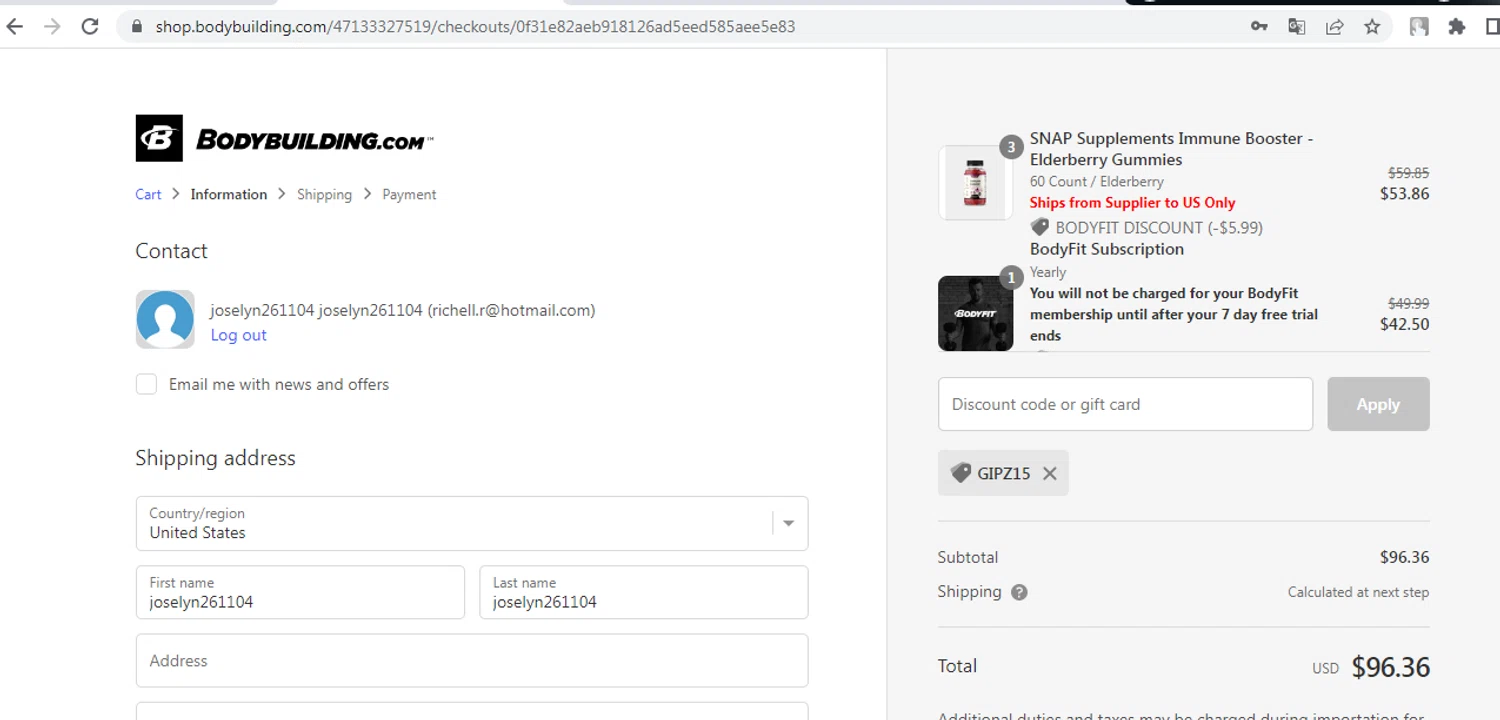
Task: Go back using browser back arrow
Action: 14,27
